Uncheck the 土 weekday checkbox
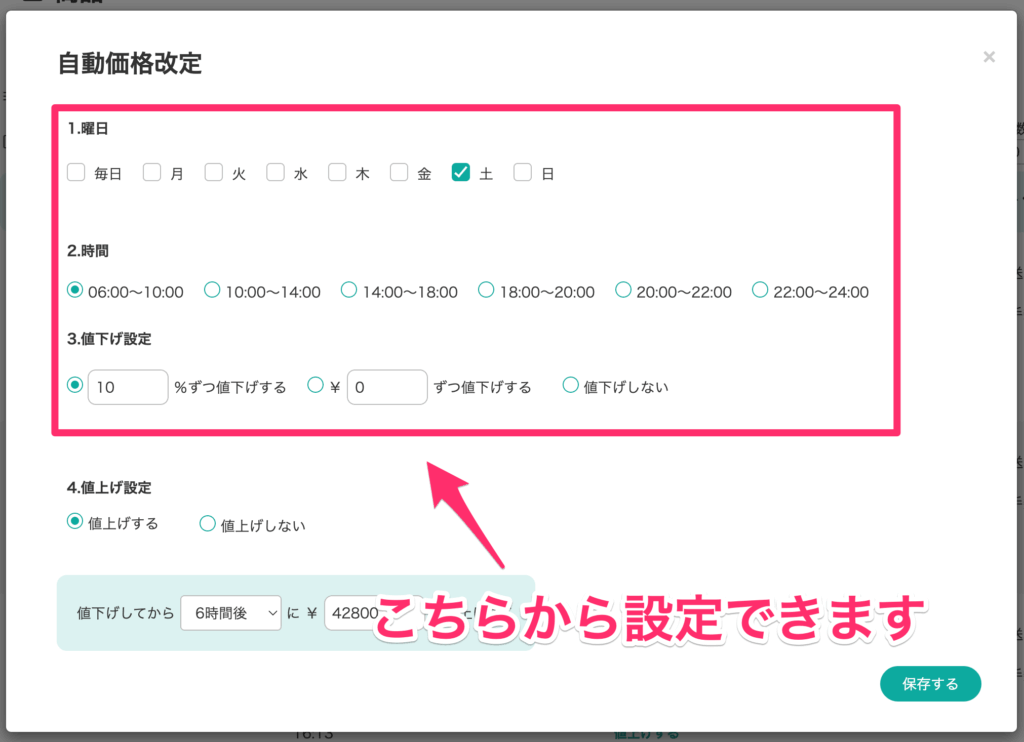Screen dimensions: 1024x742 460,172
